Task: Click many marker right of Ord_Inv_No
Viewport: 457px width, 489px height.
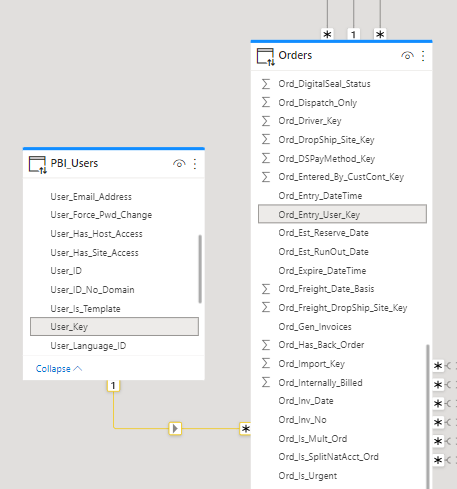Action: (x=438, y=422)
